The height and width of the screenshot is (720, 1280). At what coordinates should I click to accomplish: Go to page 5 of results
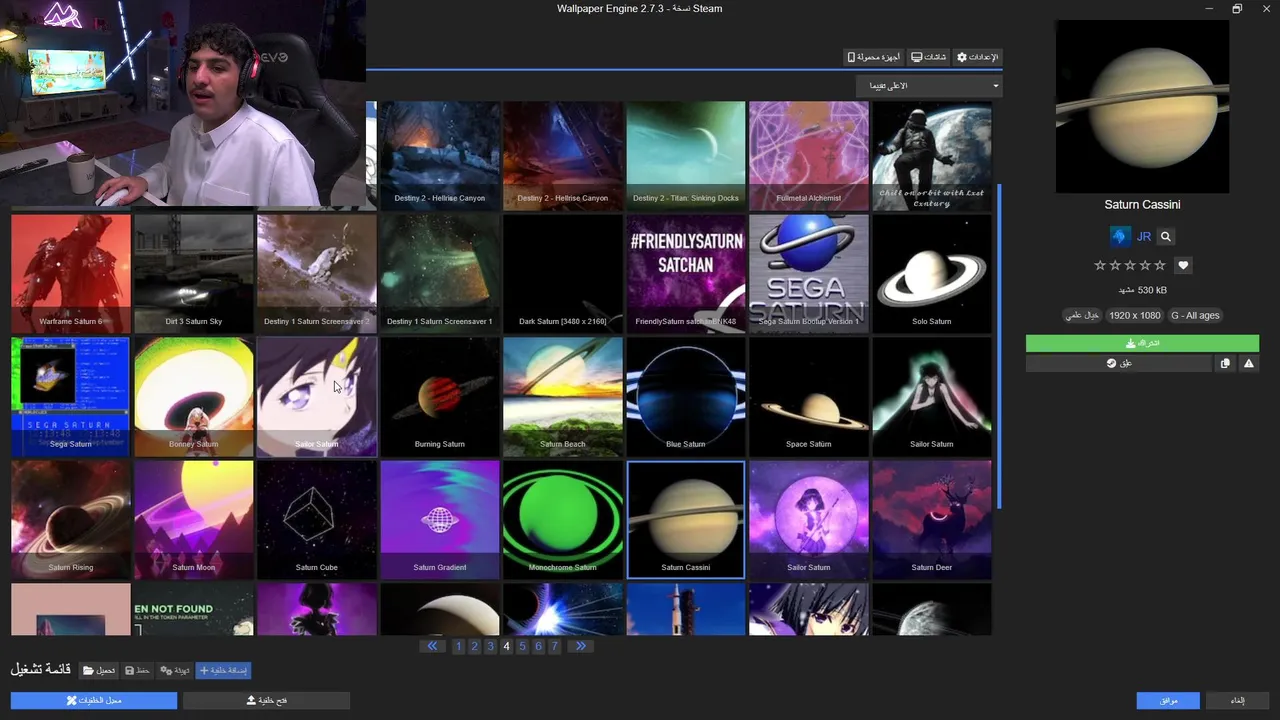pyautogui.click(x=522, y=646)
